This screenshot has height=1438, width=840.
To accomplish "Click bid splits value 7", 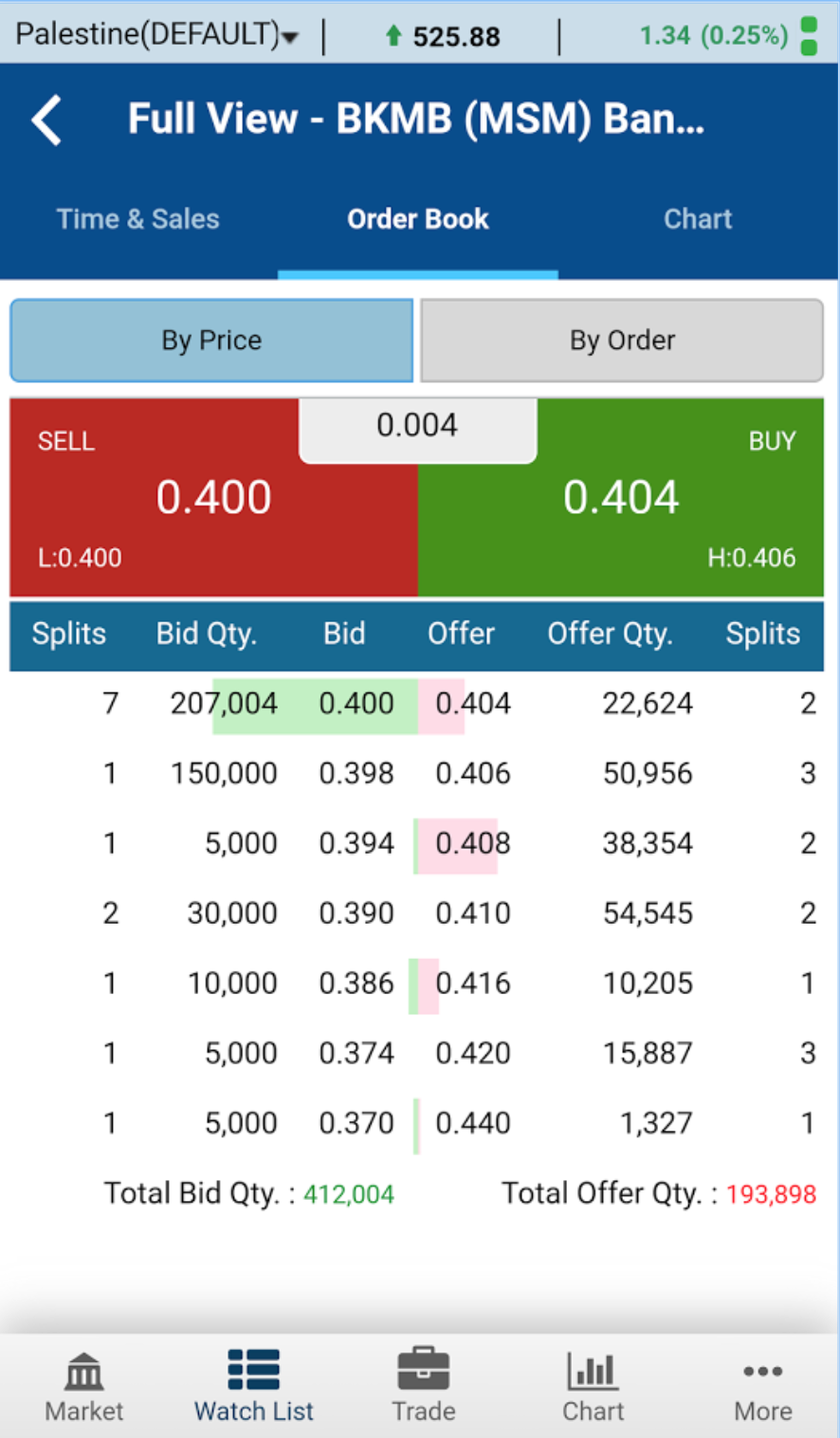I will coord(111,704).
